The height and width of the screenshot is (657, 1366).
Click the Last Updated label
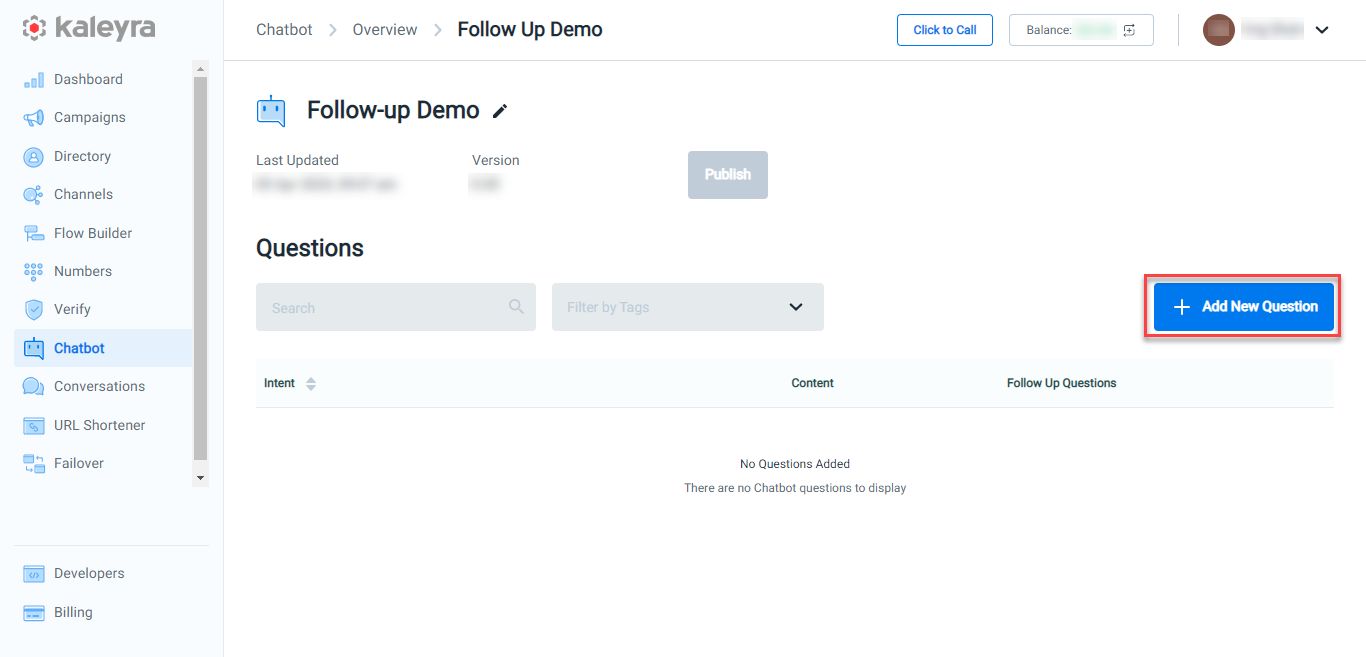pos(297,160)
